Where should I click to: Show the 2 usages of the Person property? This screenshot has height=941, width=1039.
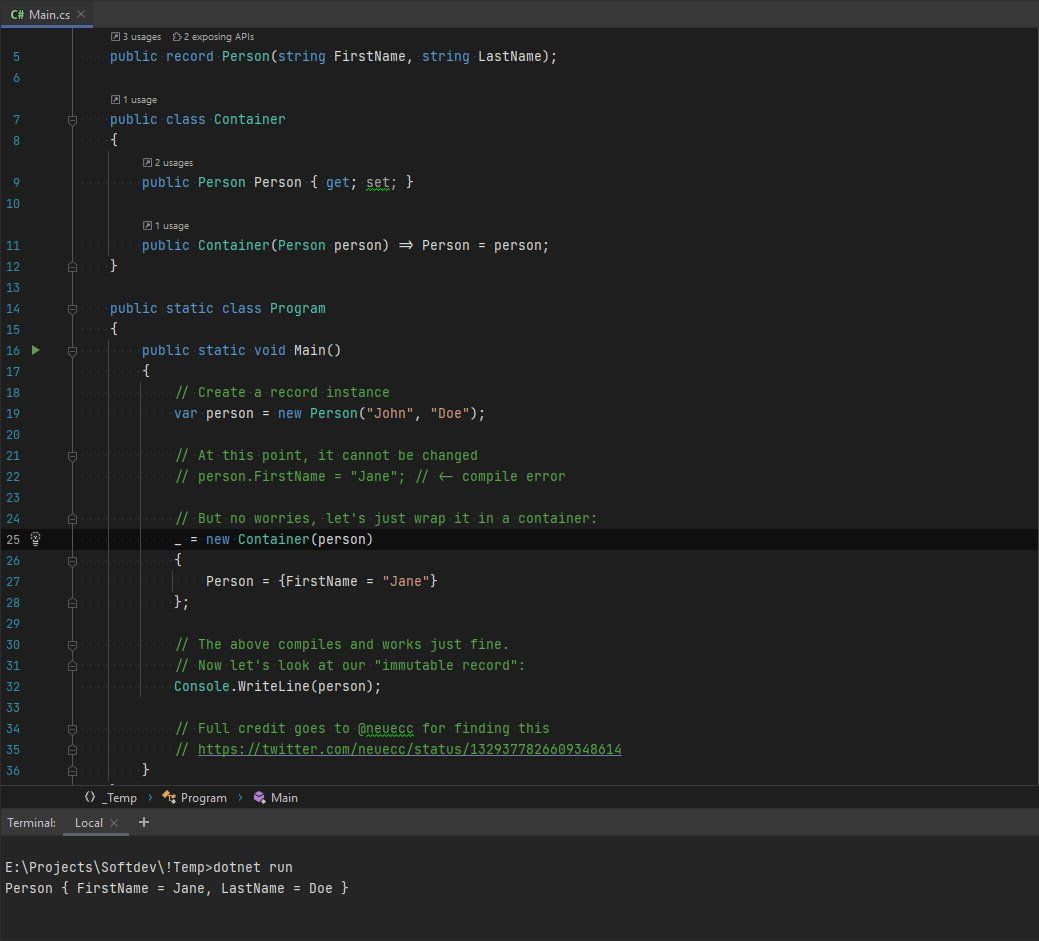point(167,162)
